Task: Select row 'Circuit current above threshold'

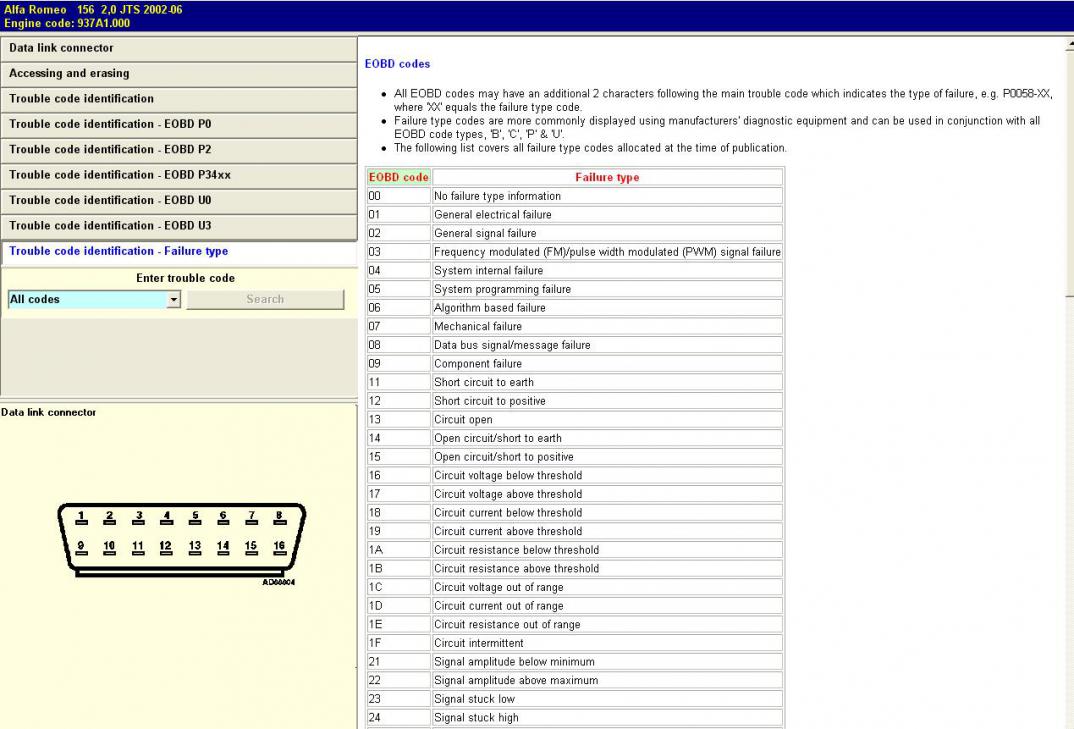Action: (575, 531)
